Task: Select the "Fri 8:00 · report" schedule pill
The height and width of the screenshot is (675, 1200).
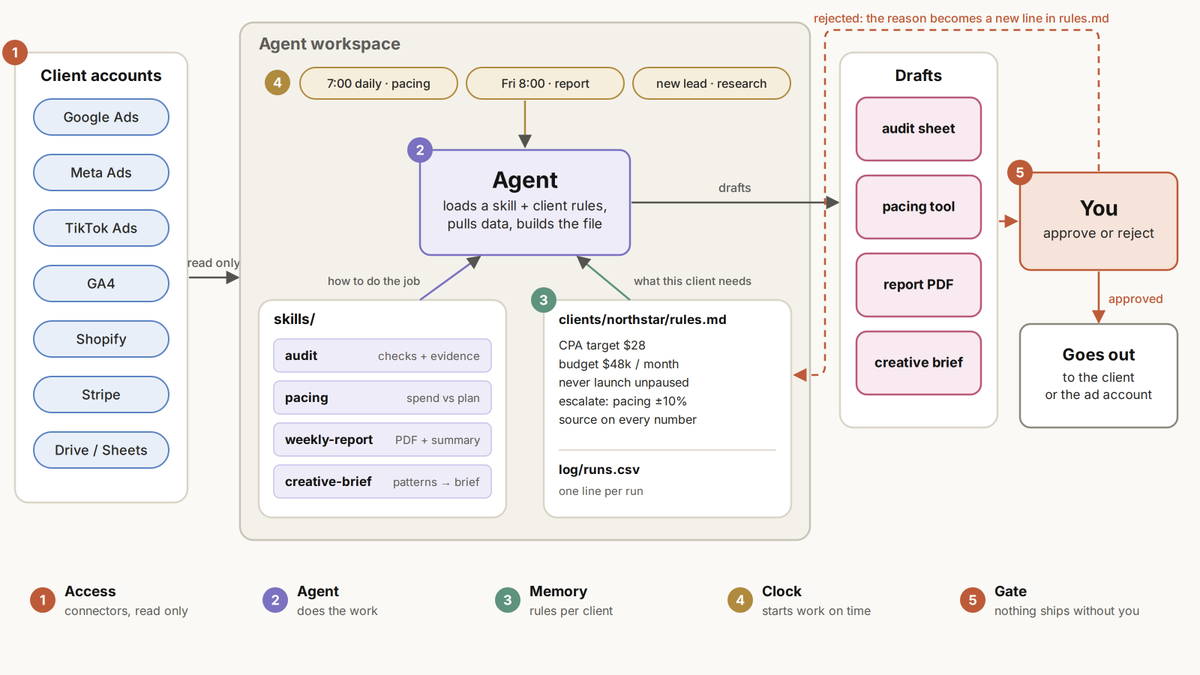Action: point(545,84)
